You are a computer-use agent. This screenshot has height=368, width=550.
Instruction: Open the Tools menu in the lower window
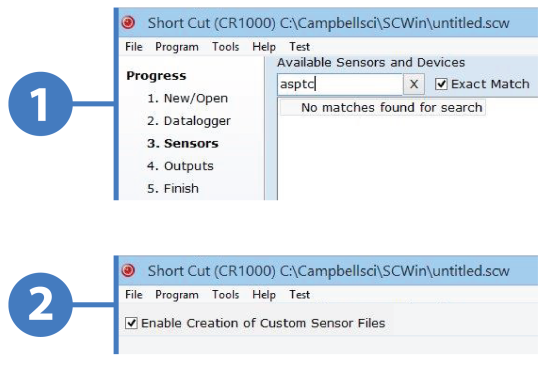point(226,294)
